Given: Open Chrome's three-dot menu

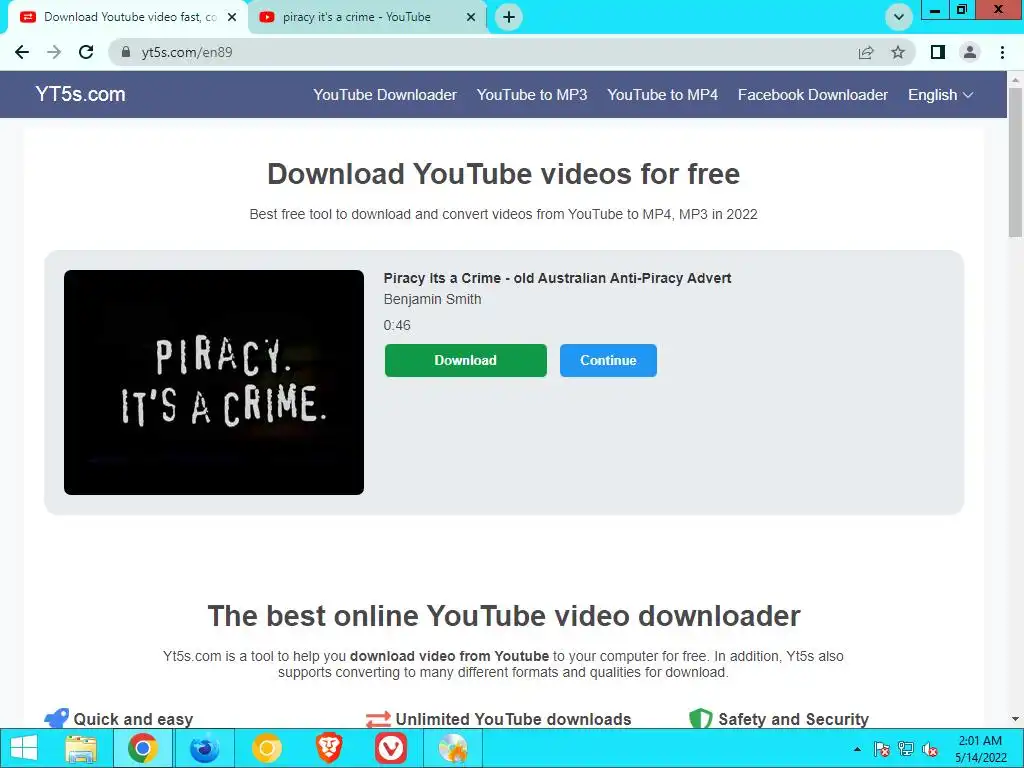Looking at the screenshot, I should [x=1002, y=52].
